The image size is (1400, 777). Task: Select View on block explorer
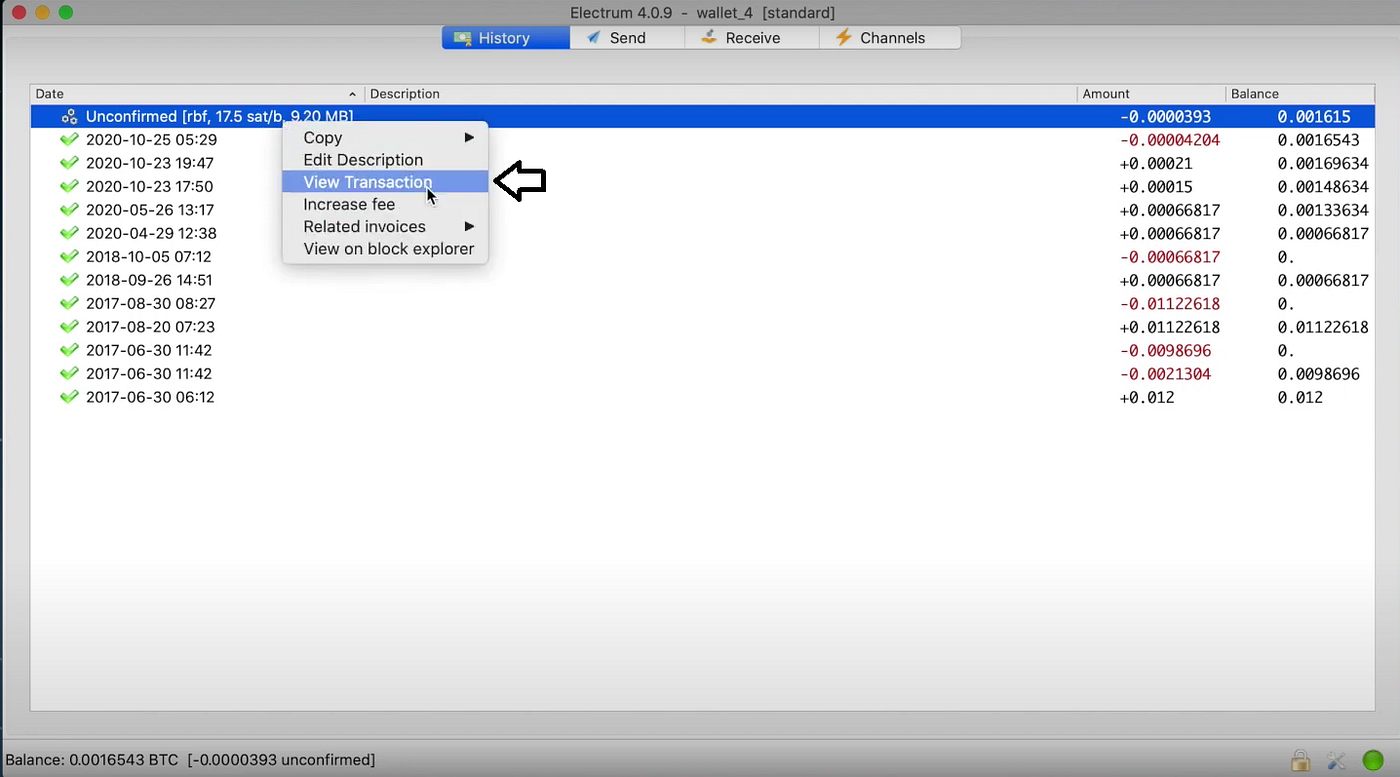click(x=385, y=249)
